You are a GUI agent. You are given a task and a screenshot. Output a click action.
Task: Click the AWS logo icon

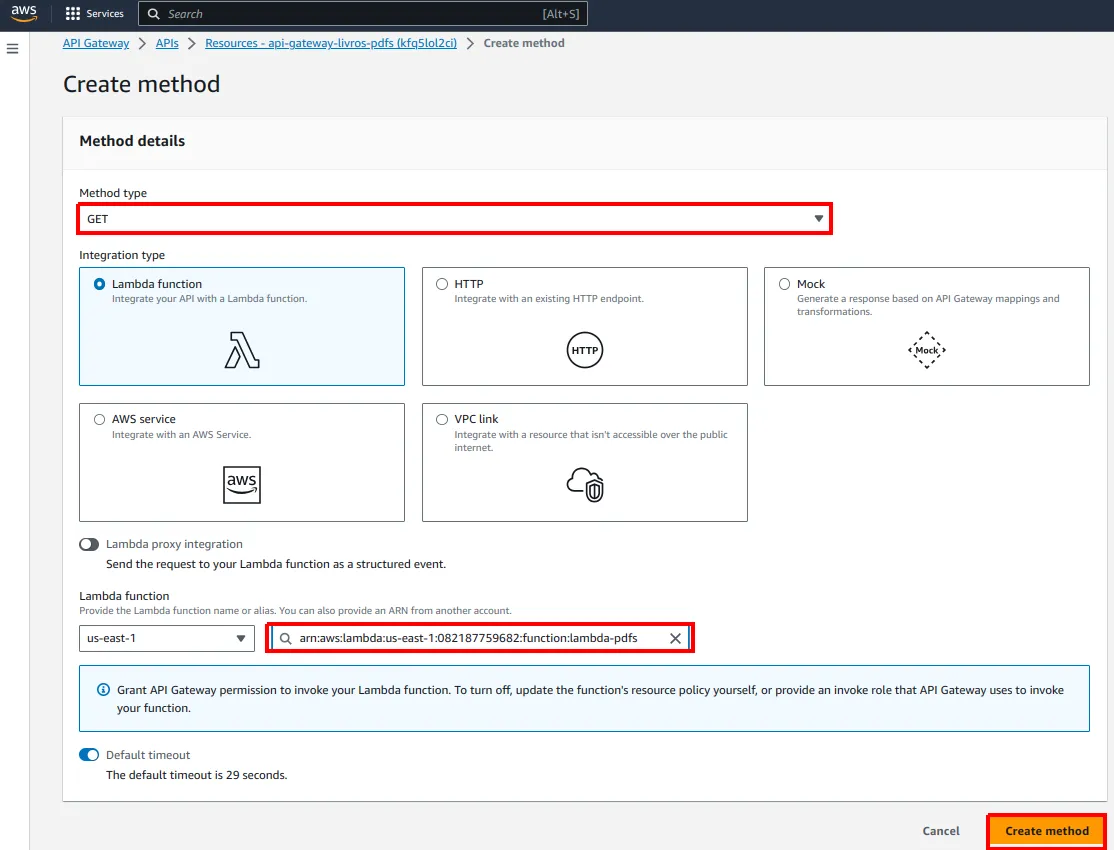tap(24, 14)
